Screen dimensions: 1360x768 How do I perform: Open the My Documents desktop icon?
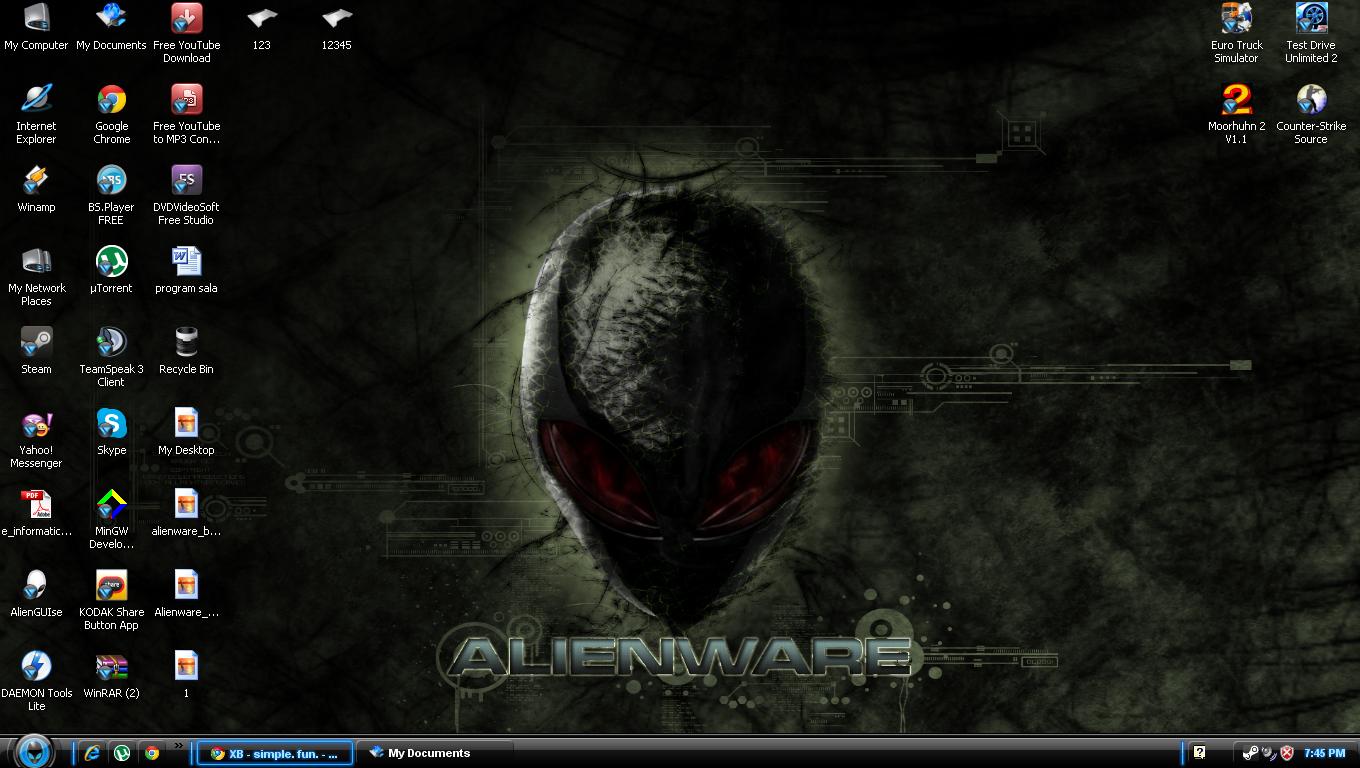pos(111,27)
